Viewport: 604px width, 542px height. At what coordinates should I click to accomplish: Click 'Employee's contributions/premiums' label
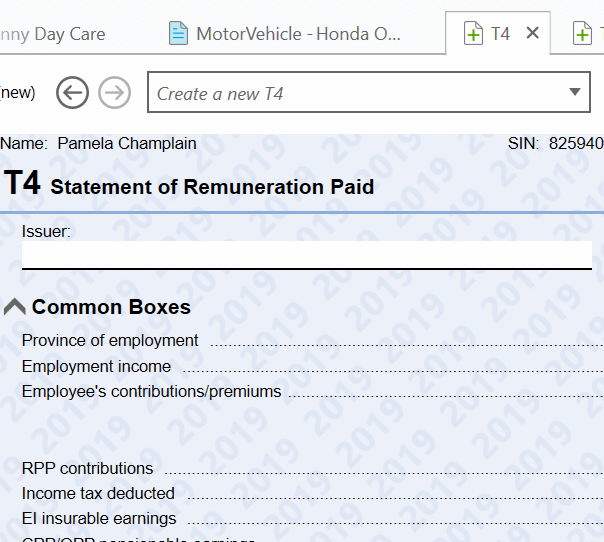pos(151,391)
